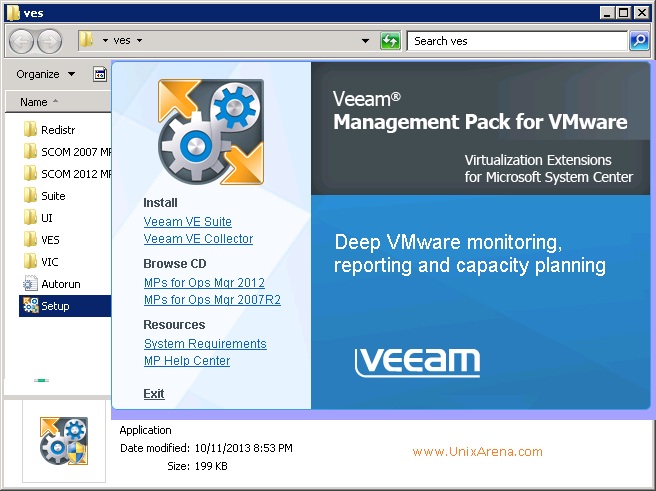Maximize the ves Explorer window
This screenshot has height=491, width=656.
(623, 13)
